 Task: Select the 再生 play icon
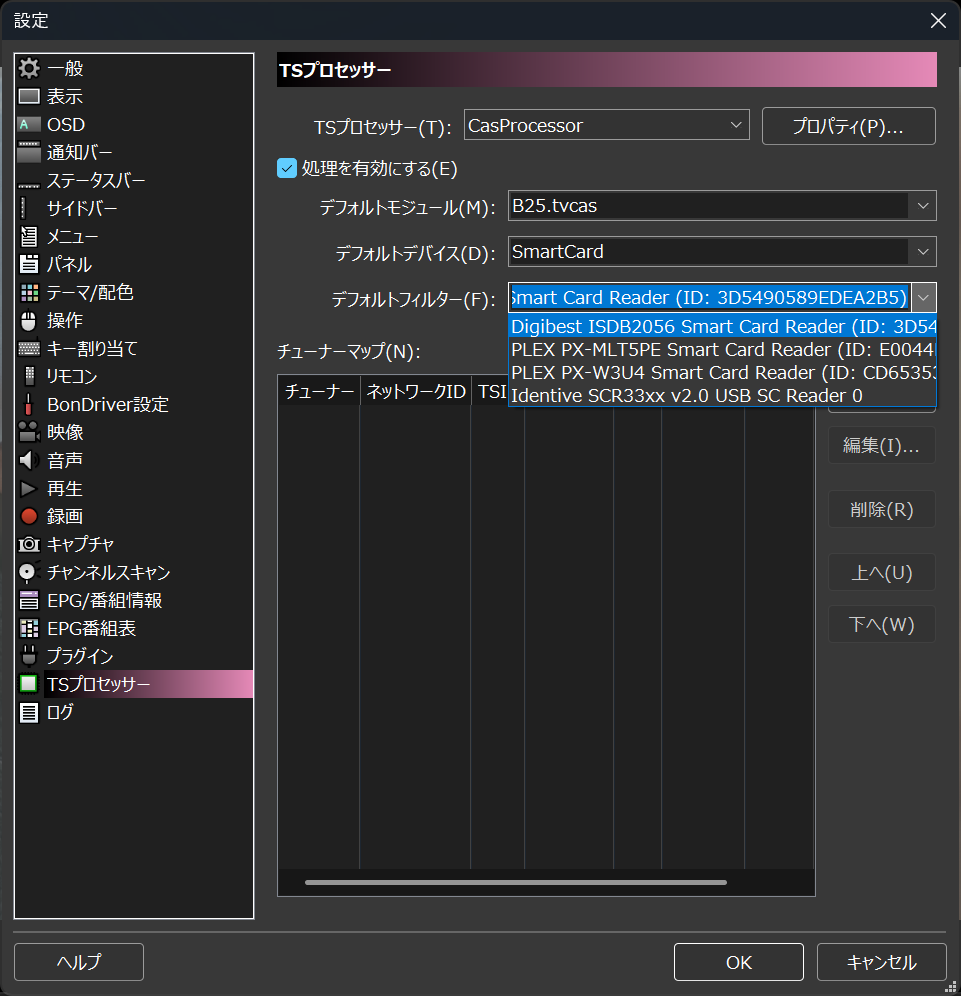click(29, 488)
